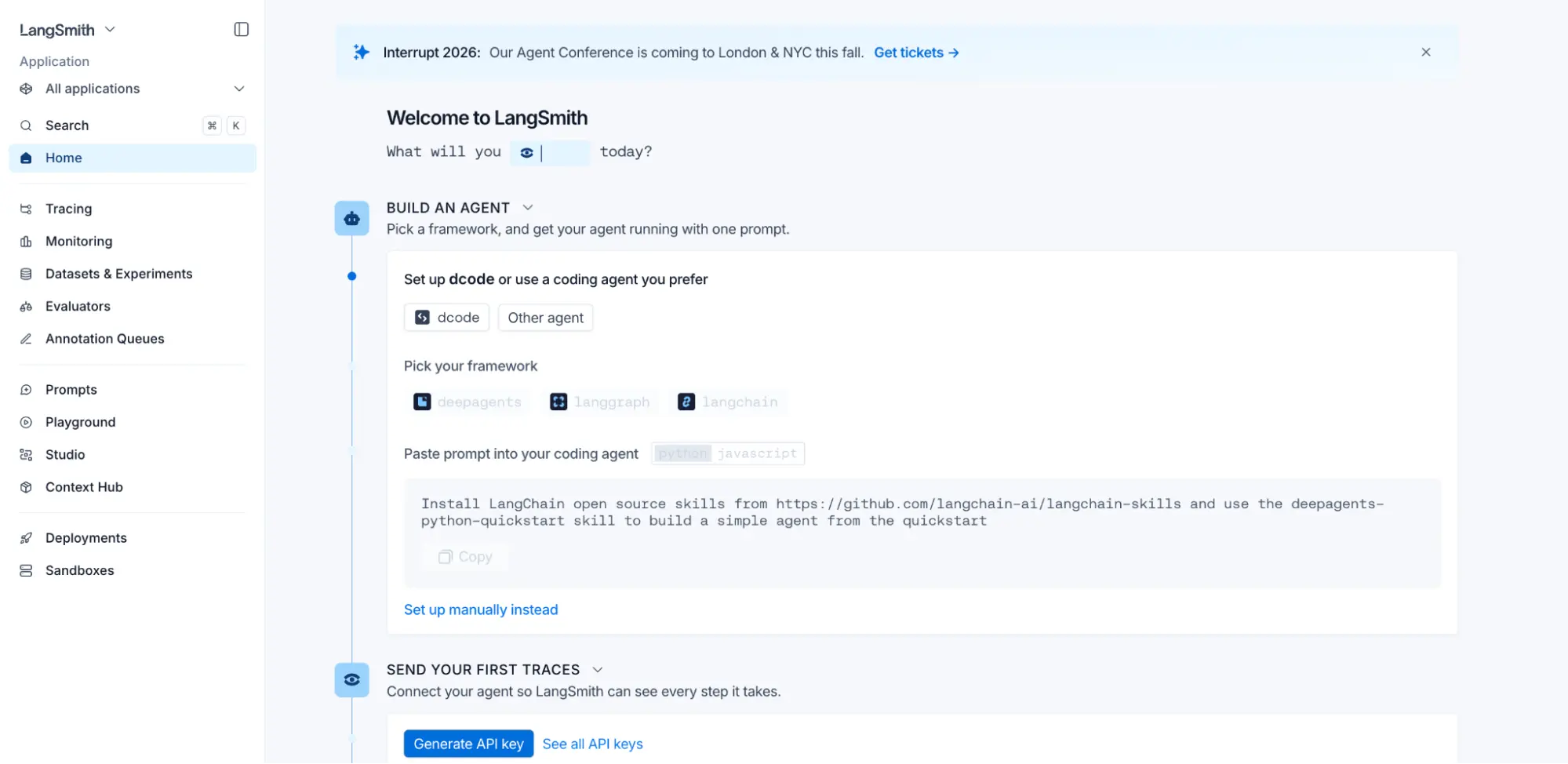Screen dimensions: 1568x764
Task: Click the Prompts icon
Action: 26,390
